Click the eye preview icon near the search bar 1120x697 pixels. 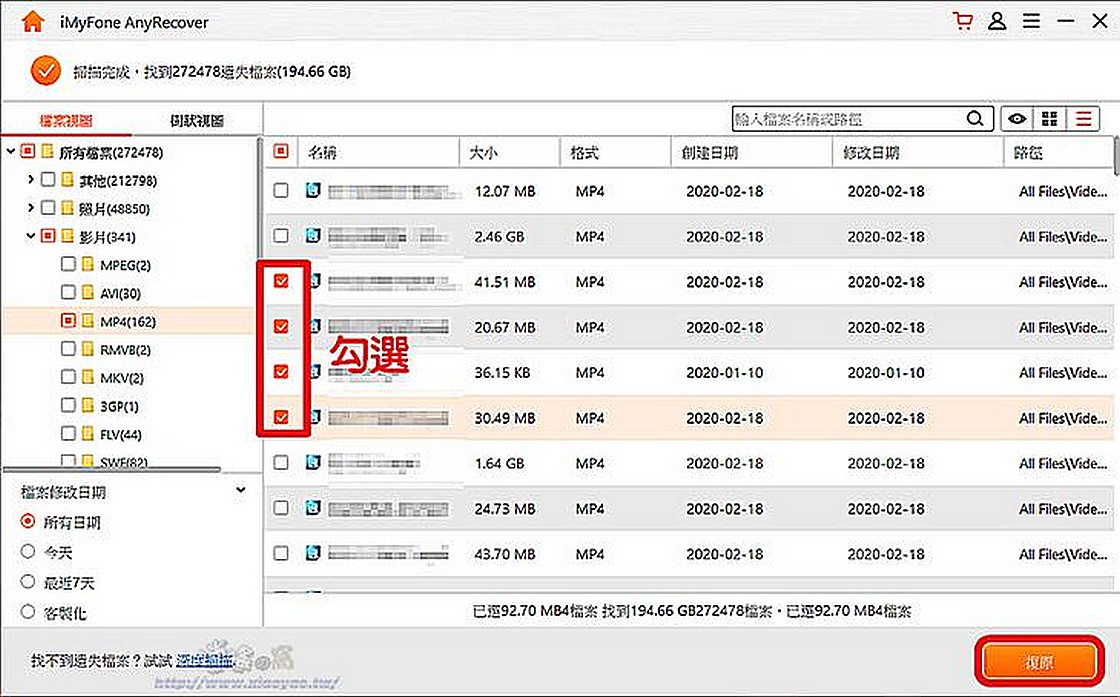[1017, 118]
